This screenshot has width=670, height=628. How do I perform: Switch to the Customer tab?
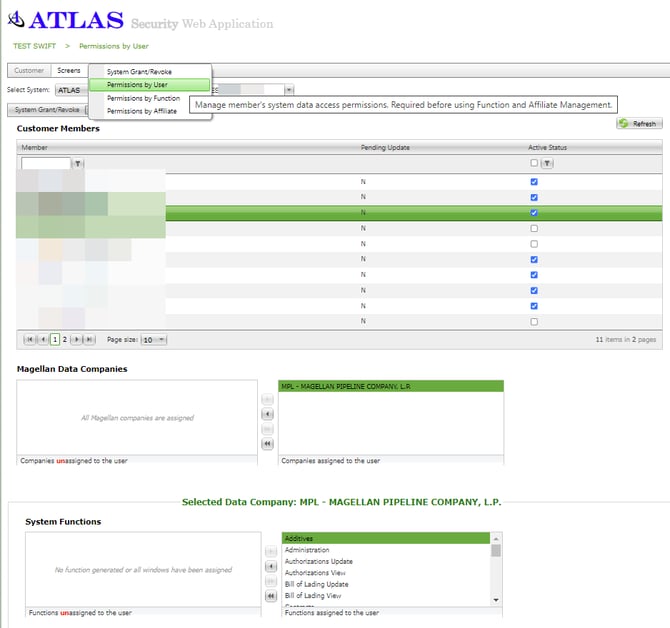pos(29,71)
